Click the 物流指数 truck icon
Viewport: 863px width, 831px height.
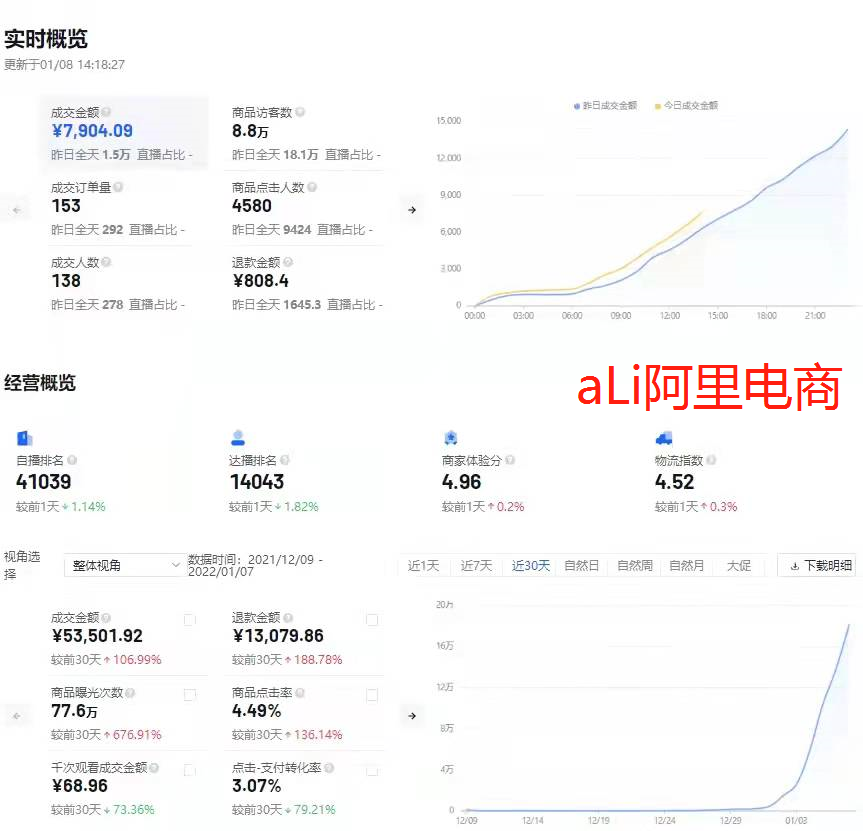(x=664, y=438)
